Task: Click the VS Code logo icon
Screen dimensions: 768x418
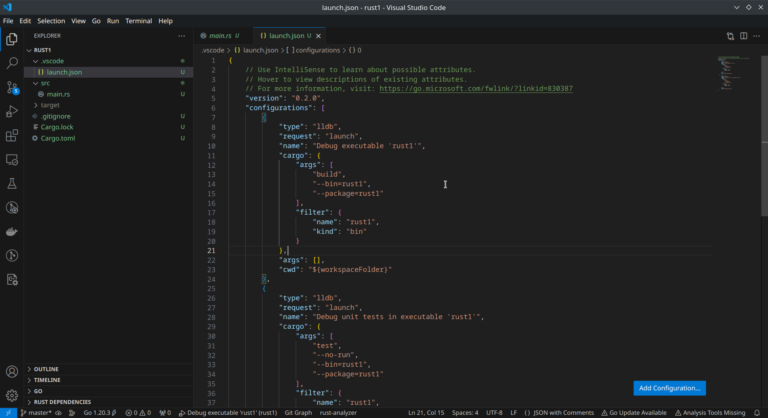Action: click(x=7, y=7)
